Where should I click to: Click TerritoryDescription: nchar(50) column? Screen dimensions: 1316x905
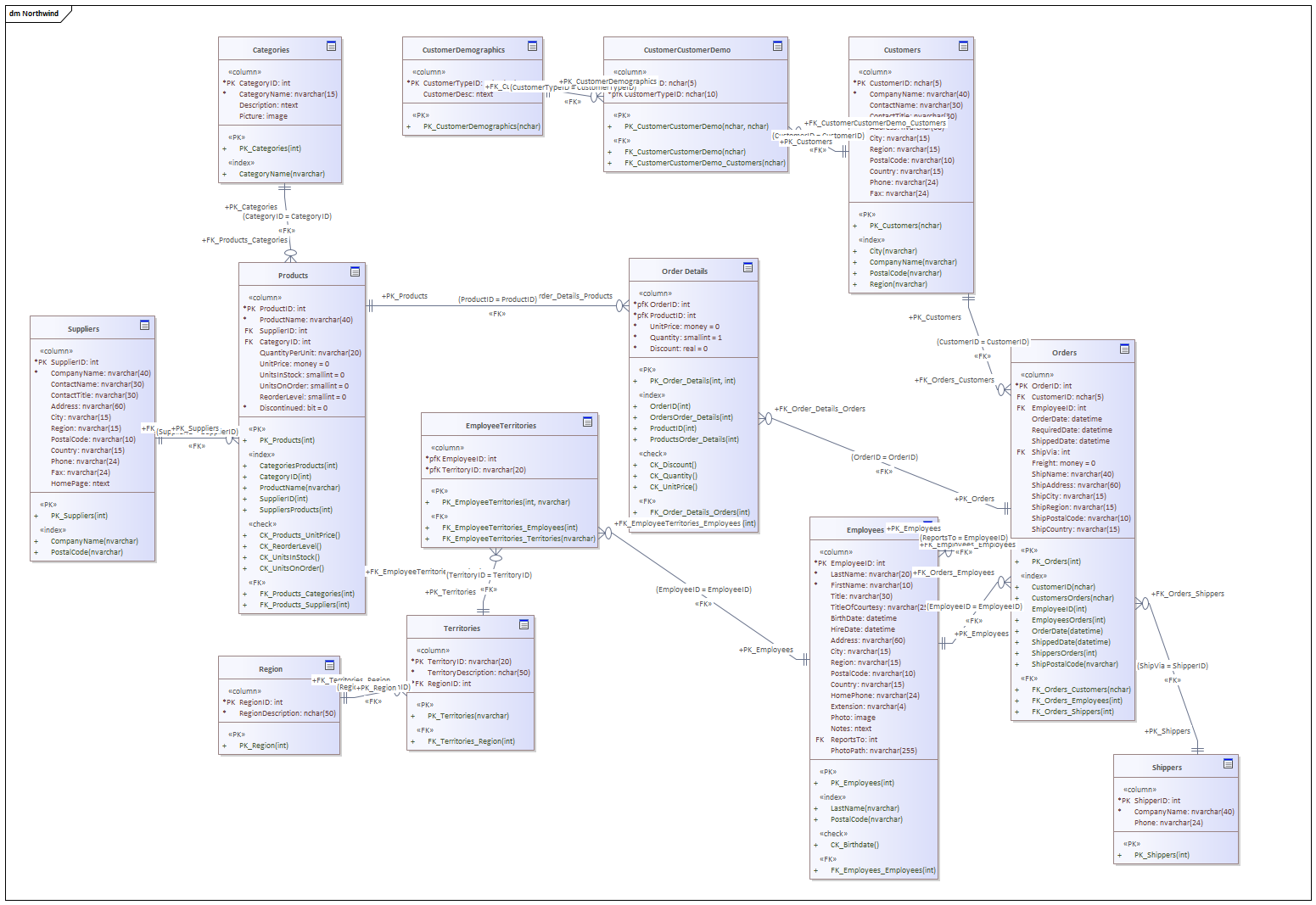coord(479,673)
